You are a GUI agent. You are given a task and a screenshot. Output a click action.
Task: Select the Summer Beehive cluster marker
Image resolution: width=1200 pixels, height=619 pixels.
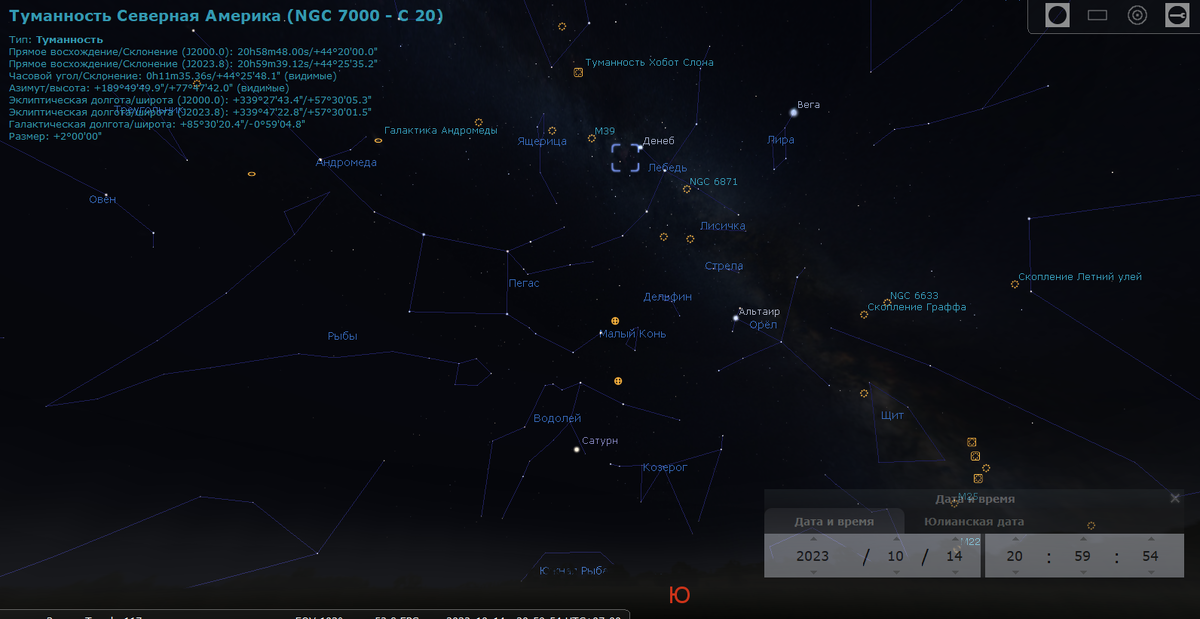pyautogui.click(x=1014, y=284)
